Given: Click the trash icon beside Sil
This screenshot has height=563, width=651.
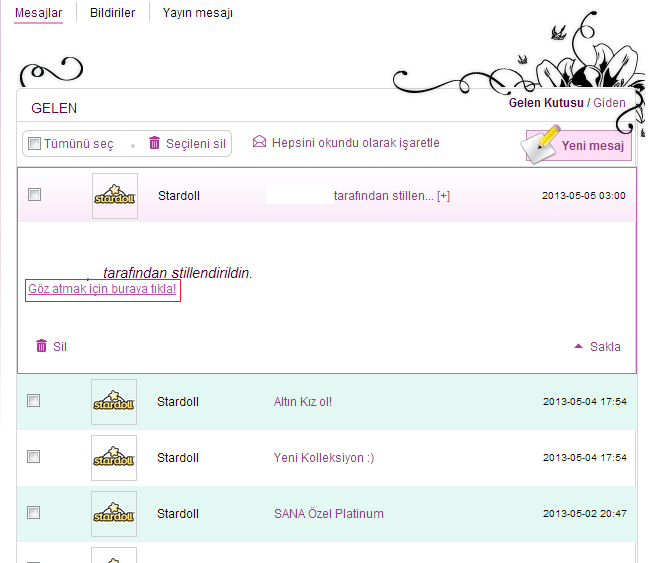Looking at the screenshot, I should coord(41,345).
